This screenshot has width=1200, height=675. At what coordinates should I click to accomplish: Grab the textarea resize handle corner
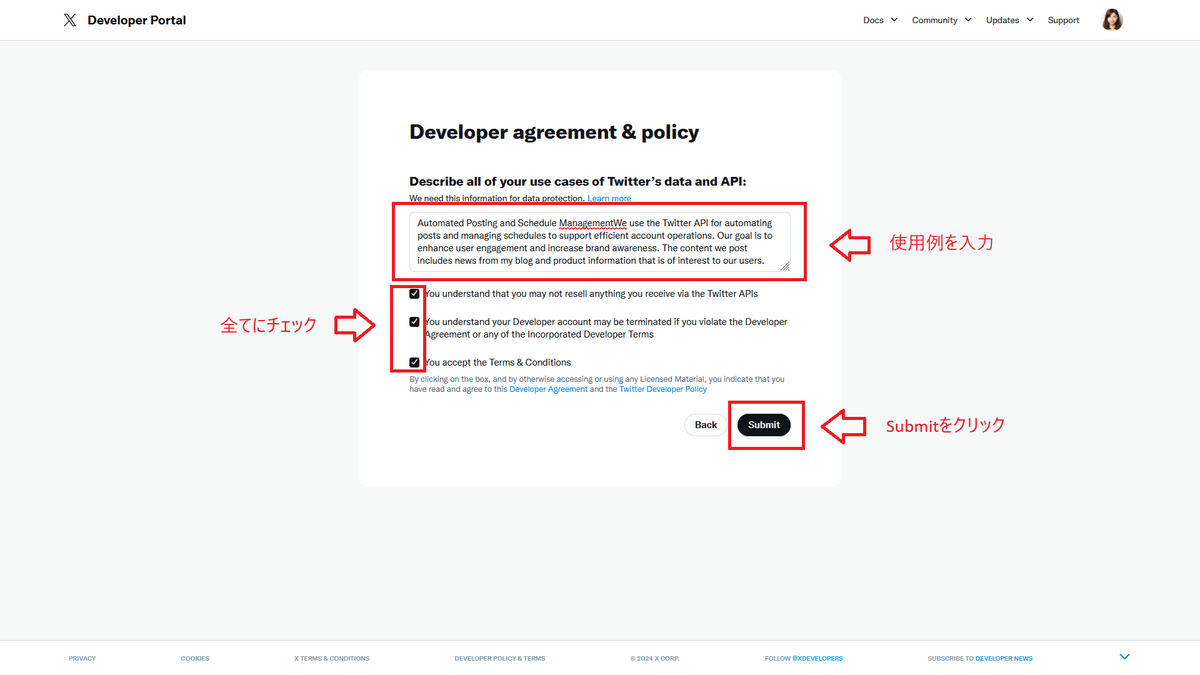point(785,267)
